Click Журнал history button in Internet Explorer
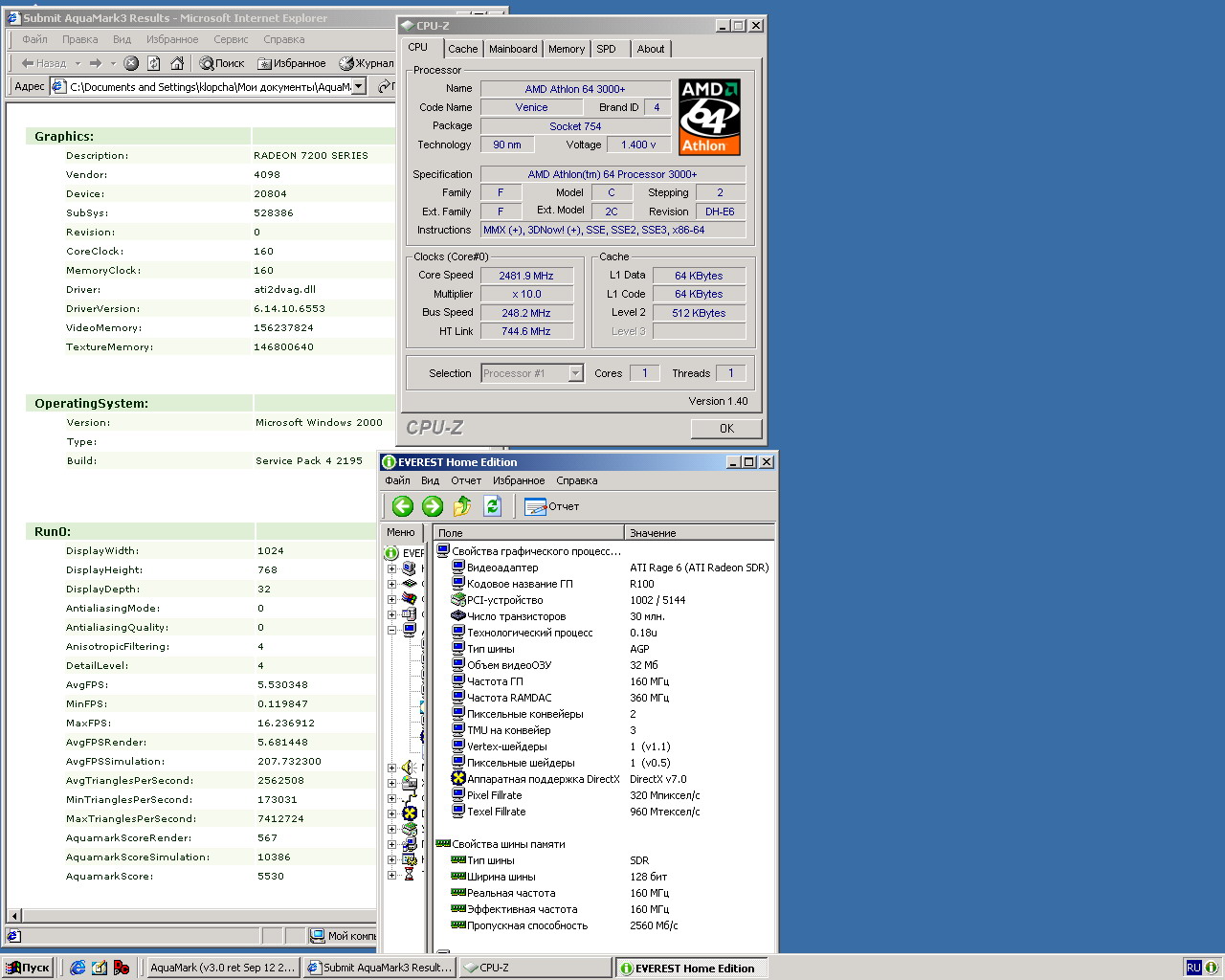The height and width of the screenshot is (980, 1225). [x=366, y=63]
